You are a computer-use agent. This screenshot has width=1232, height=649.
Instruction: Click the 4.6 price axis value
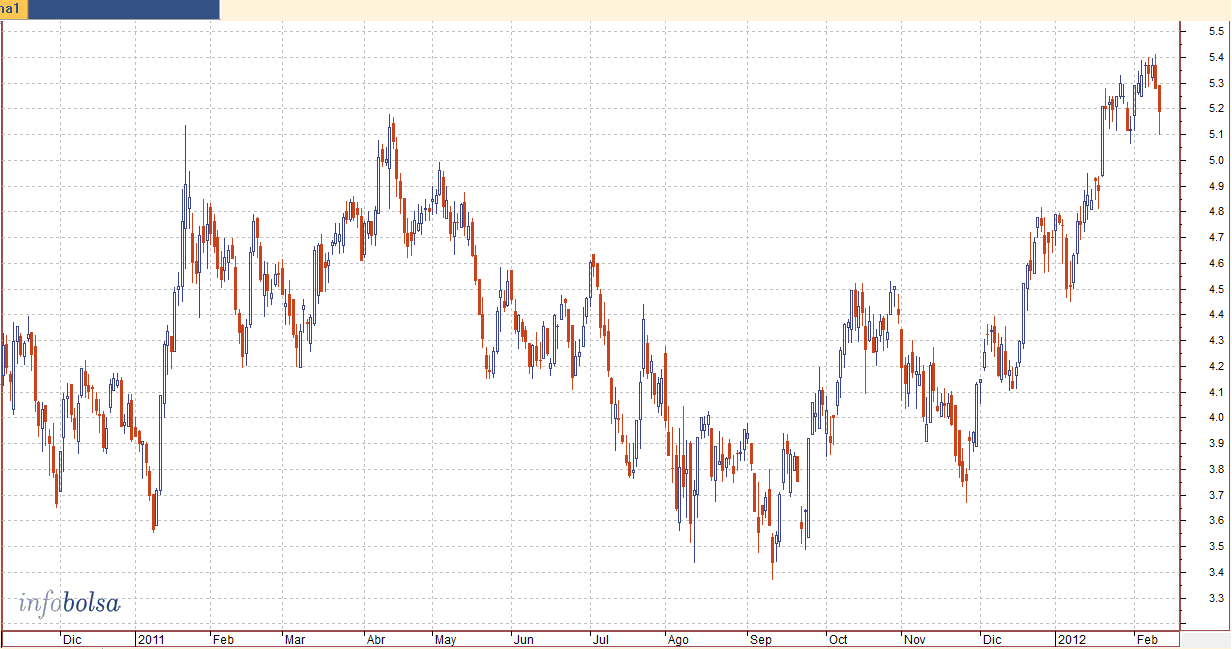click(1216, 263)
